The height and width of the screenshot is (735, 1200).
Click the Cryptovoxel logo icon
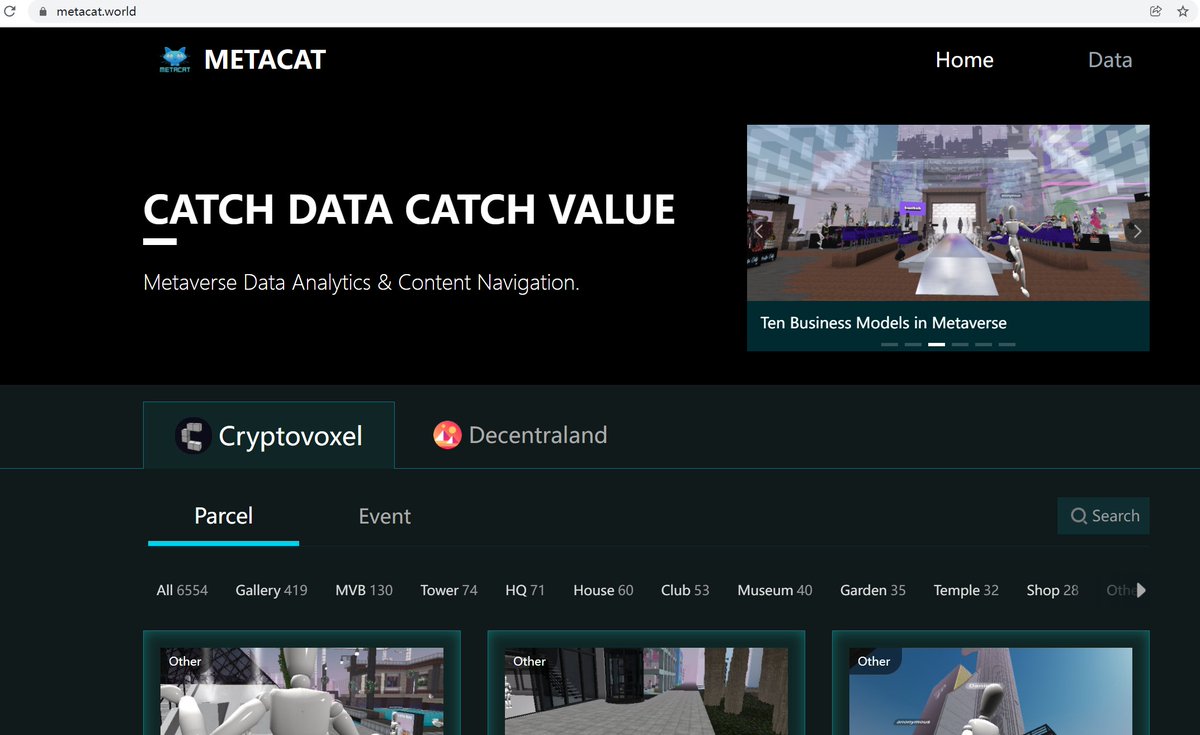pyautogui.click(x=193, y=436)
